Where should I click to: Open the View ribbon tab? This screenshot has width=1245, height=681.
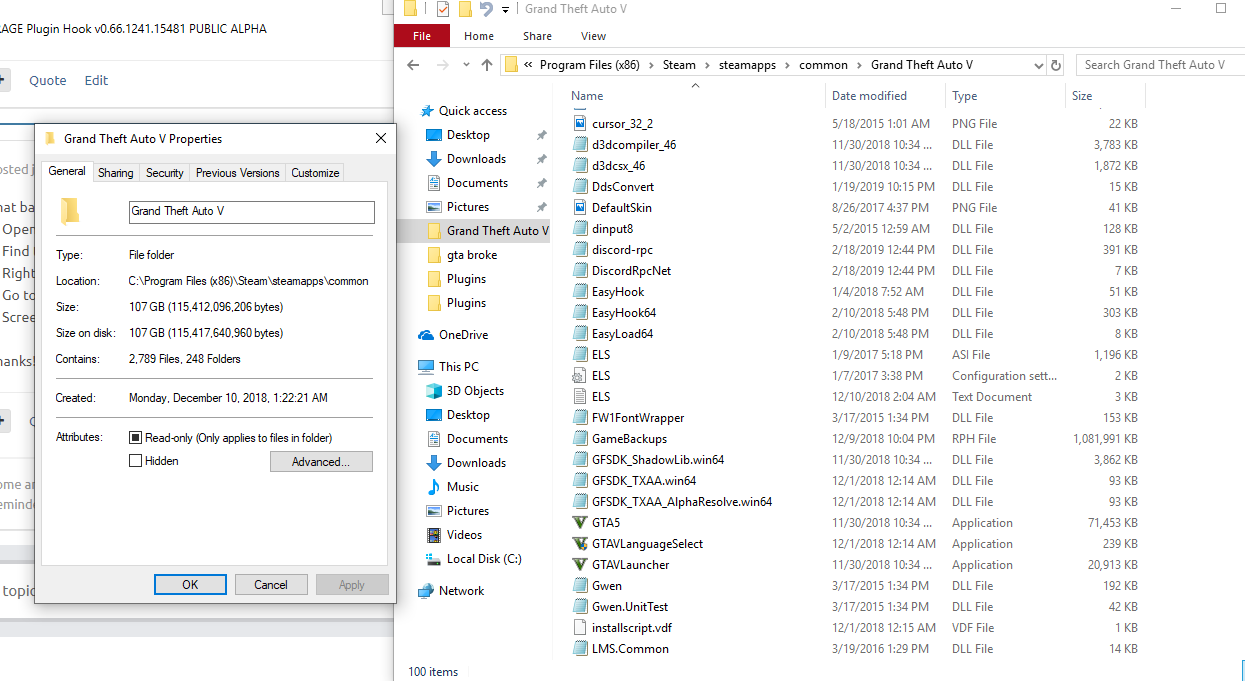pos(593,36)
